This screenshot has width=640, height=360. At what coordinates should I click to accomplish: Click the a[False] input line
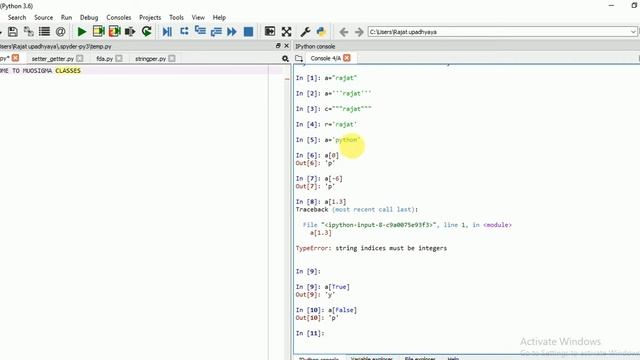(326, 310)
